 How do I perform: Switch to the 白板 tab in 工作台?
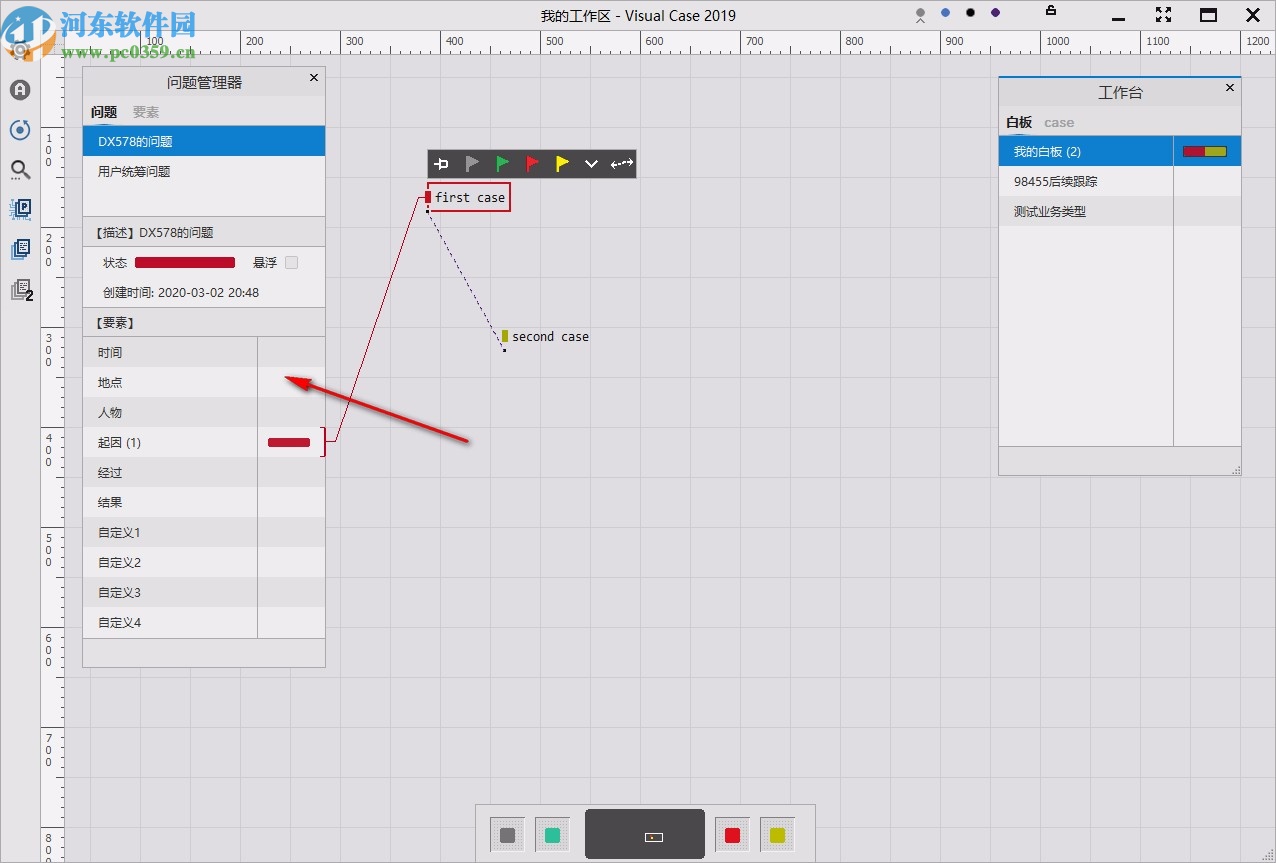tap(1019, 122)
